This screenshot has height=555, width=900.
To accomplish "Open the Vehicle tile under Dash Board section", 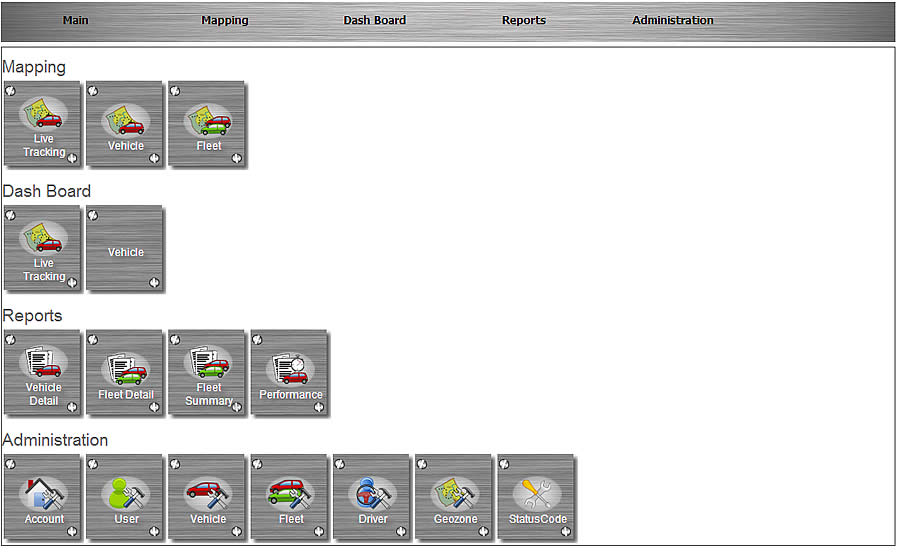I will [x=125, y=248].
